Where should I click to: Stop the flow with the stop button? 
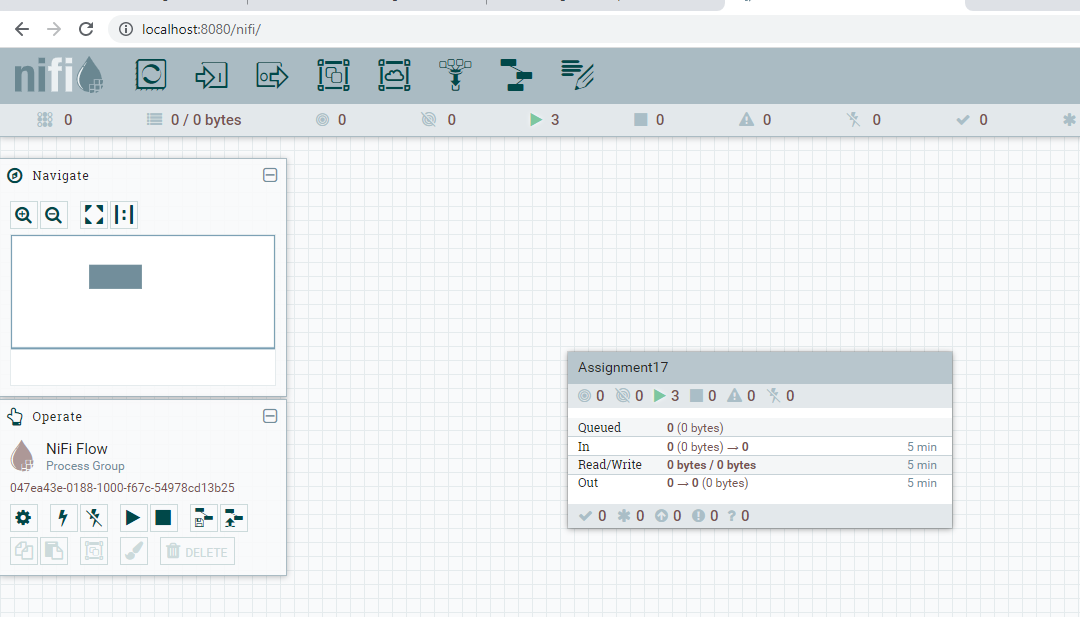tap(163, 518)
